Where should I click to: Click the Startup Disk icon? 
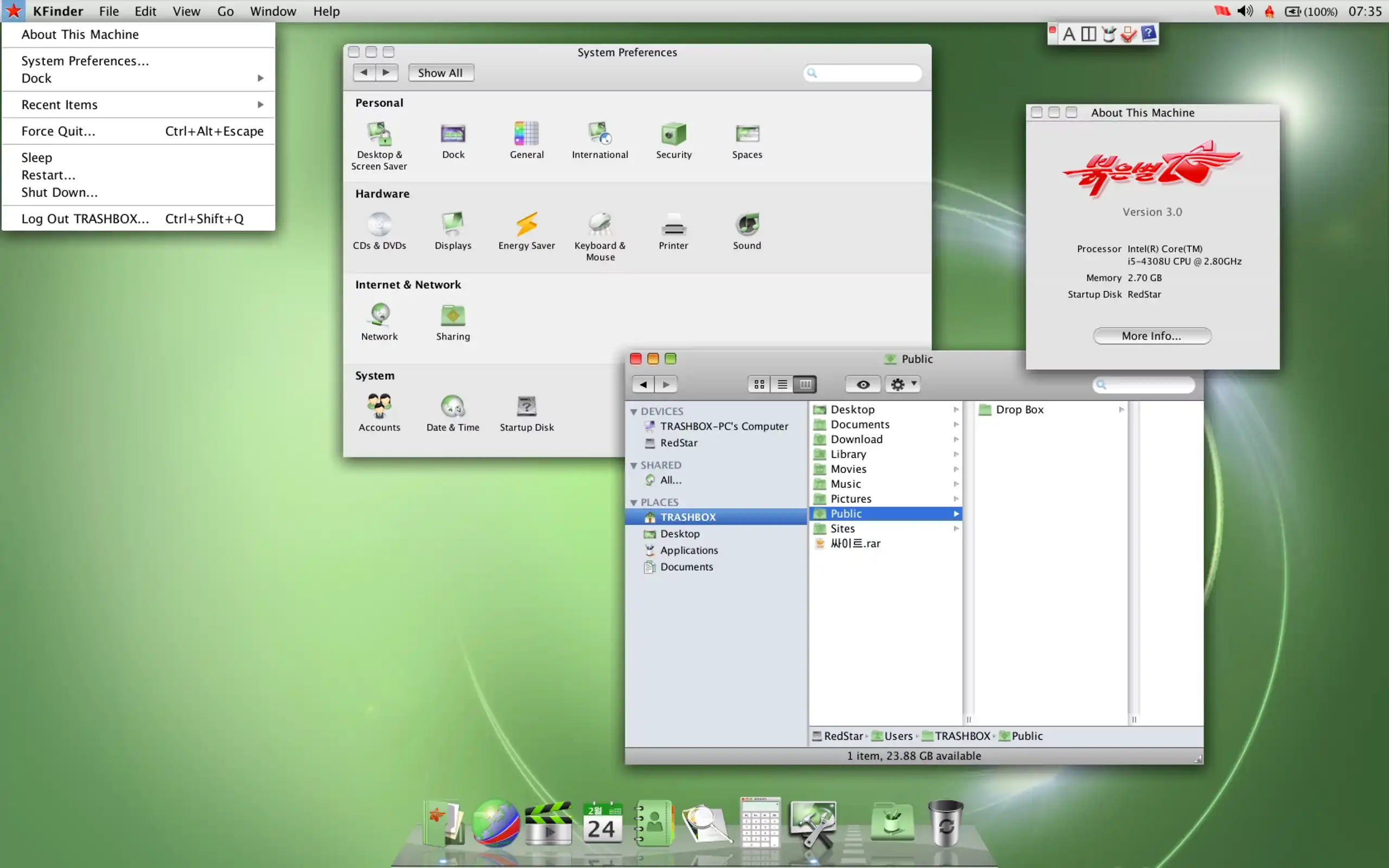[x=526, y=406]
